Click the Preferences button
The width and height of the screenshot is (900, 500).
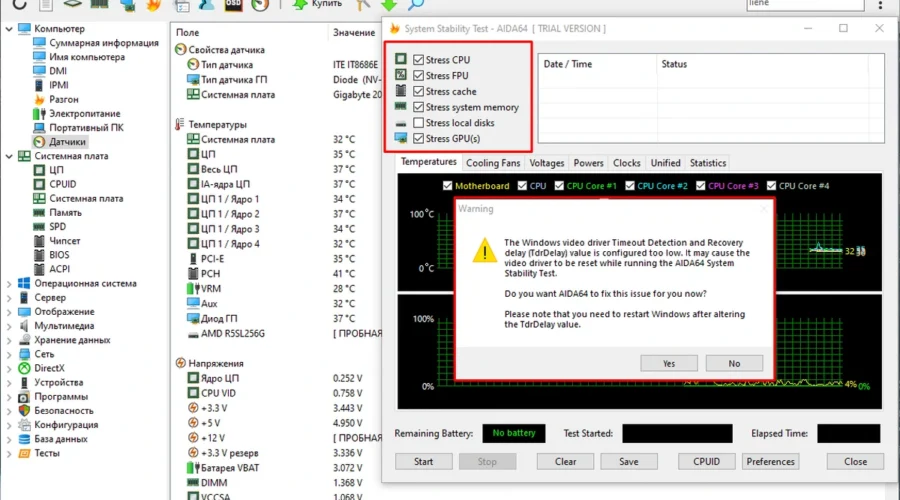770,462
